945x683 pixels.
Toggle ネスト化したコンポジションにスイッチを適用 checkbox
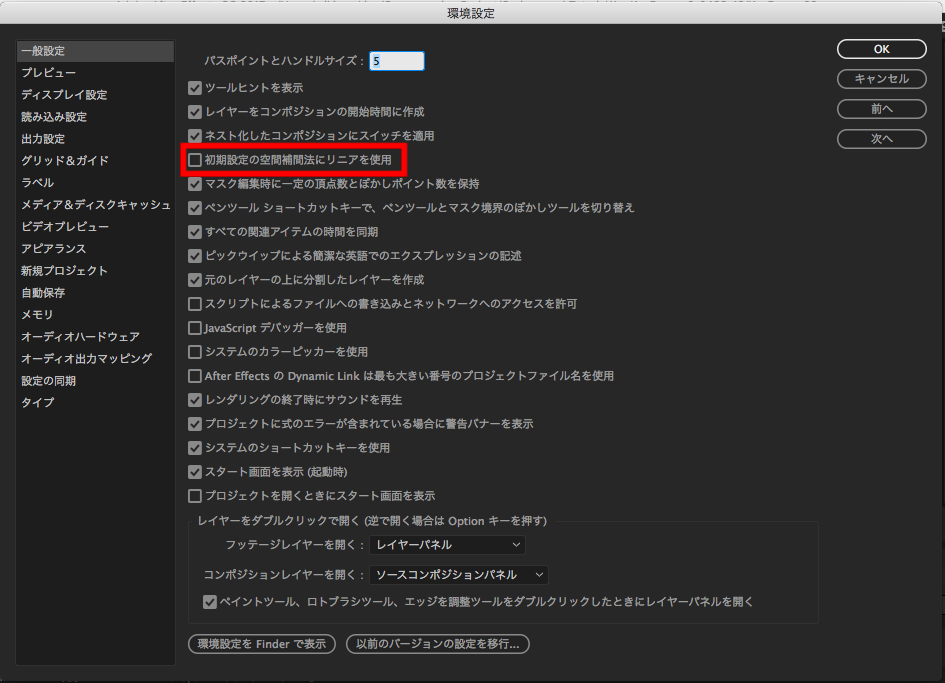pyautogui.click(x=195, y=136)
